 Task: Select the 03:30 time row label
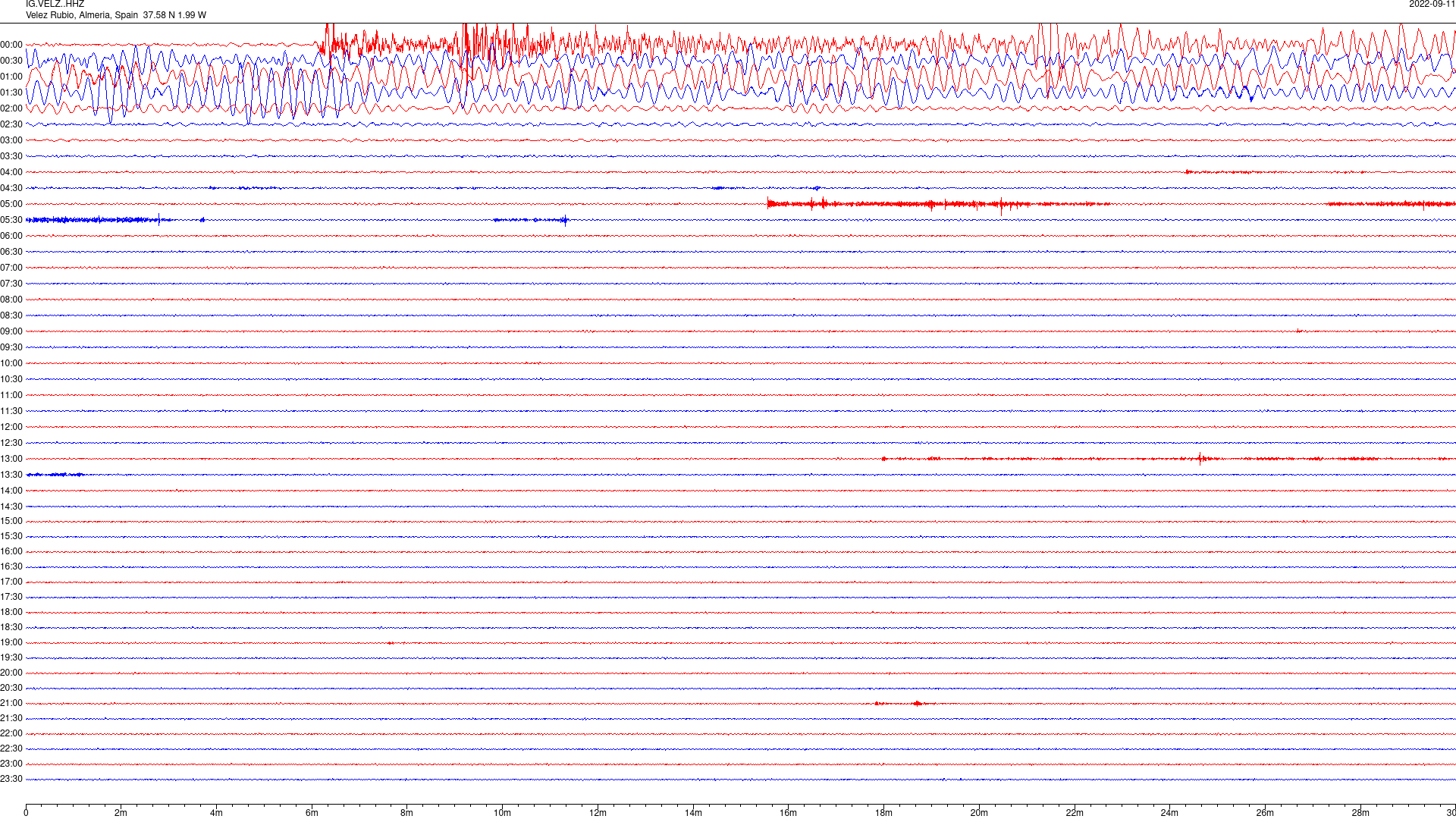pyautogui.click(x=11, y=156)
